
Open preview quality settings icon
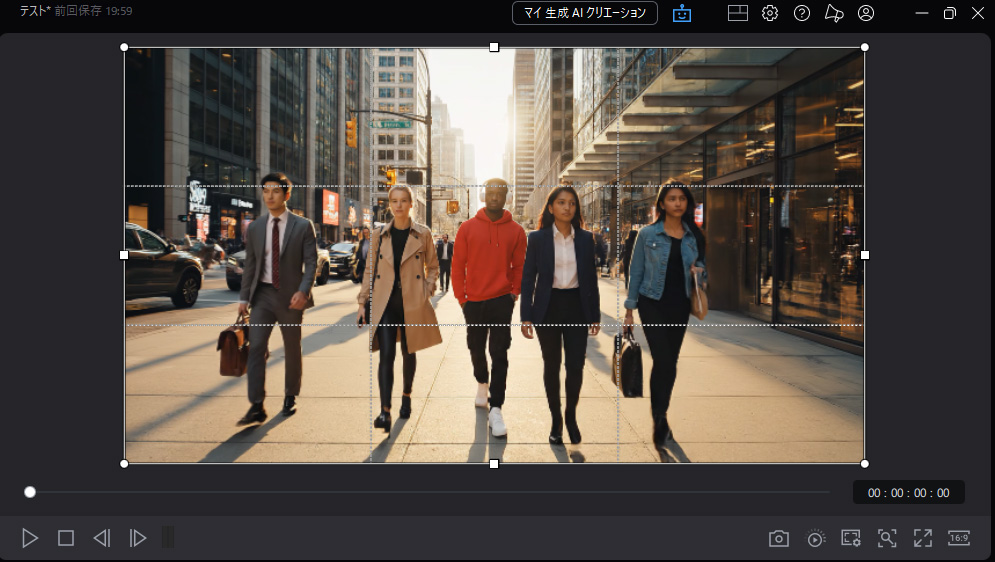[816, 538]
